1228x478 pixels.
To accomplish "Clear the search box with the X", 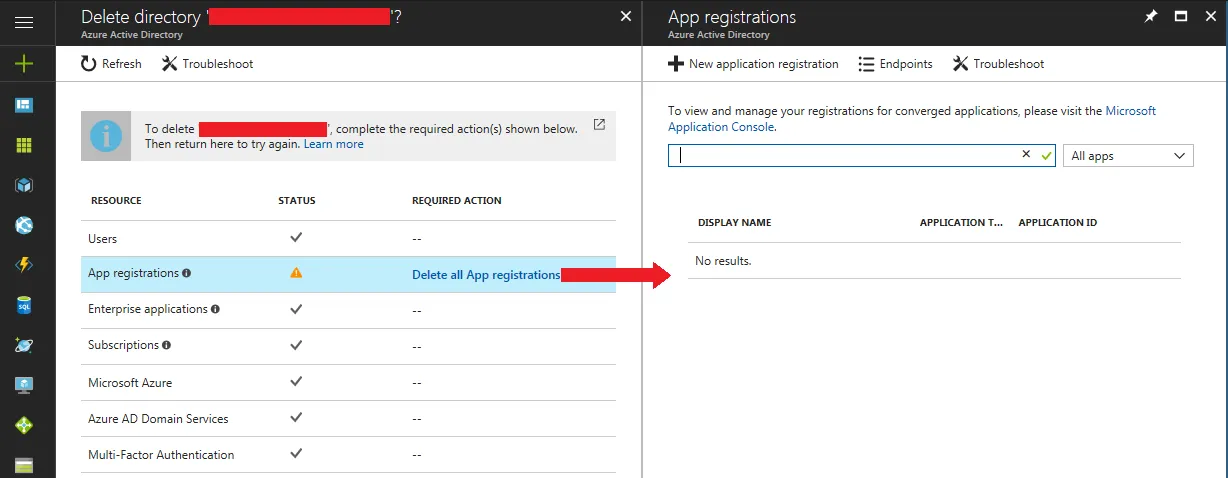I will [1026, 155].
